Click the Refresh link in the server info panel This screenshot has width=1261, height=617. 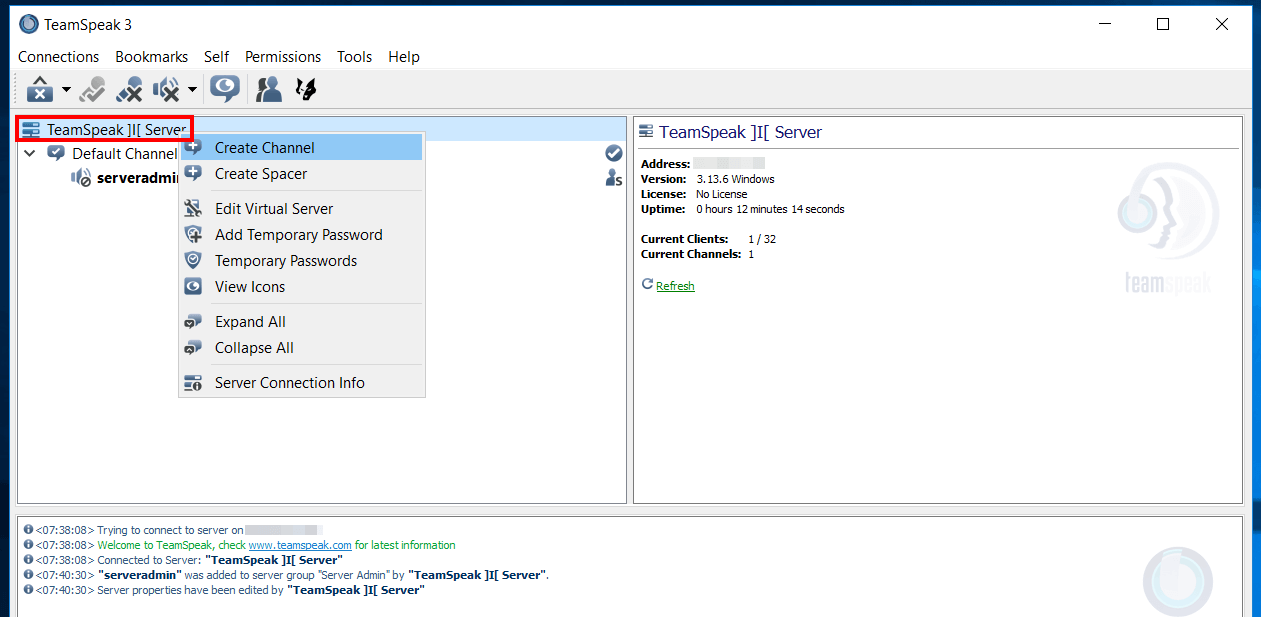(x=675, y=285)
